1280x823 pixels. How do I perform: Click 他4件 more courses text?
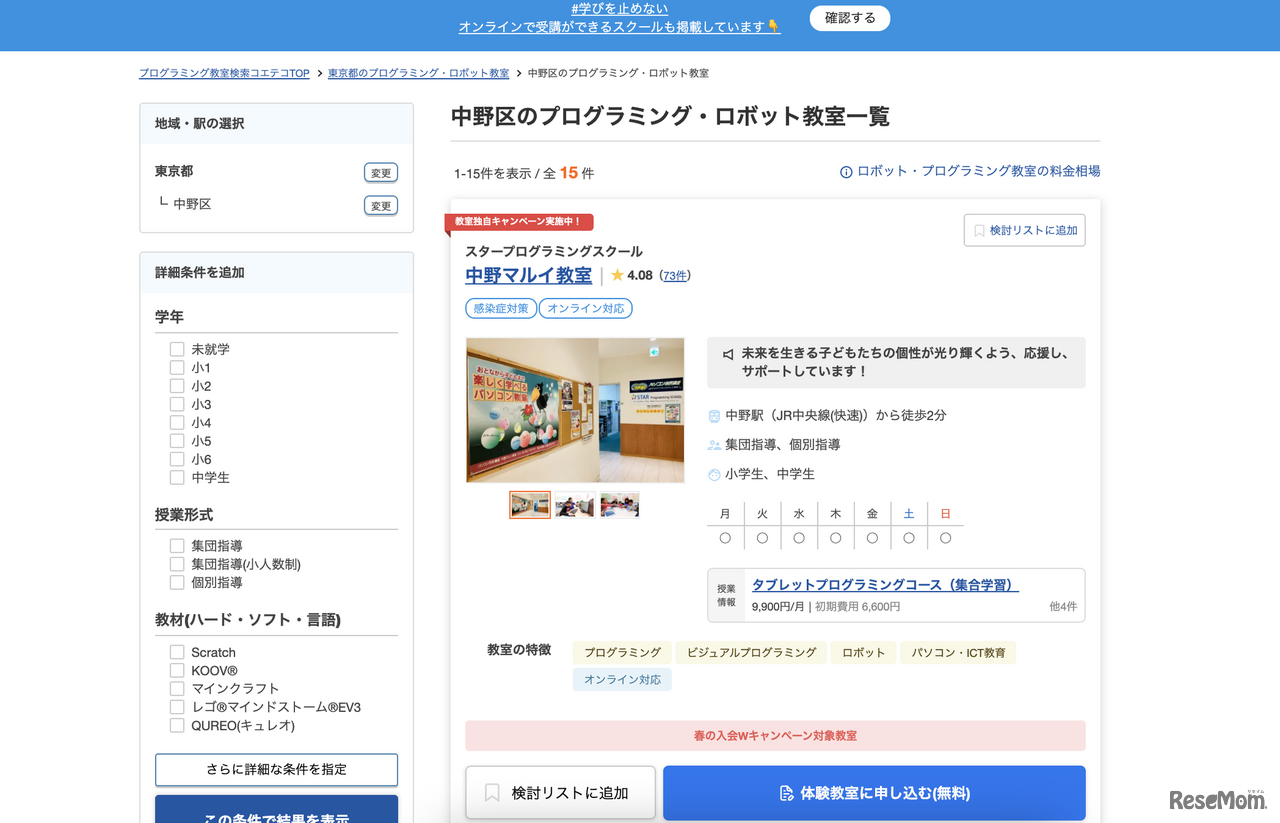(x=1063, y=607)
